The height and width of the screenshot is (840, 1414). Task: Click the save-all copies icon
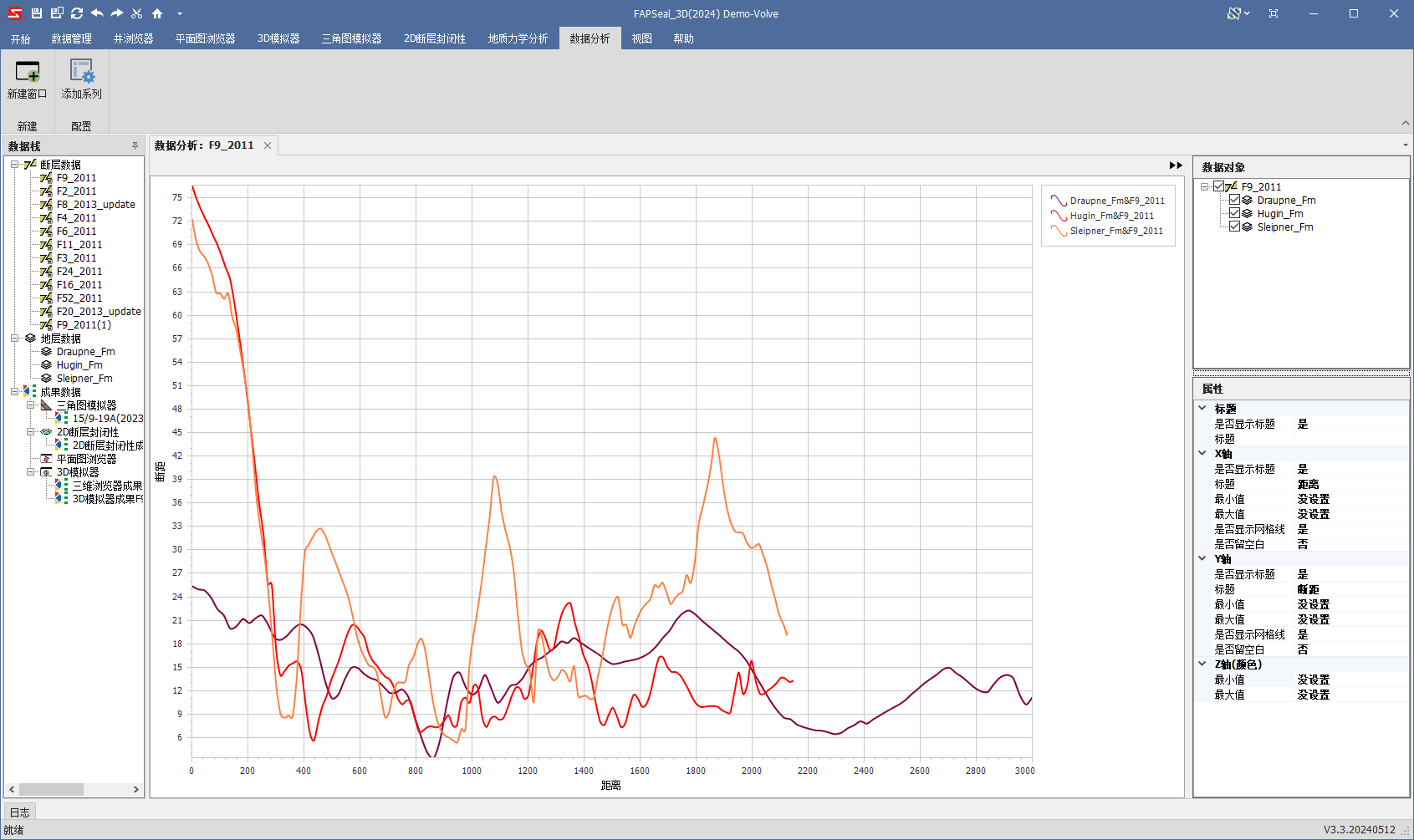(57, 13)
